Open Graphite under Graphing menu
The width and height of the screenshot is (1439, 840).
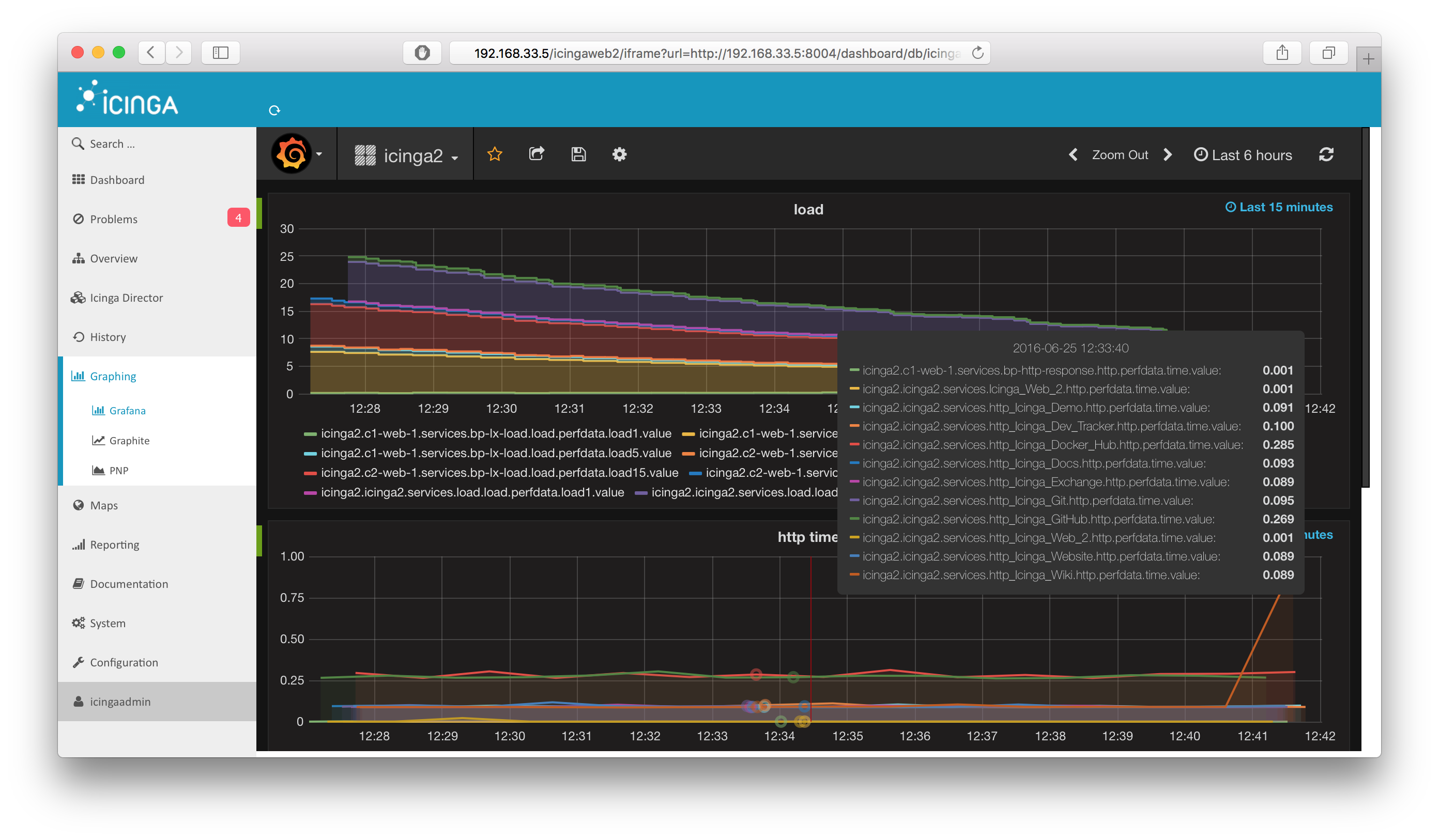click(129, 441)
